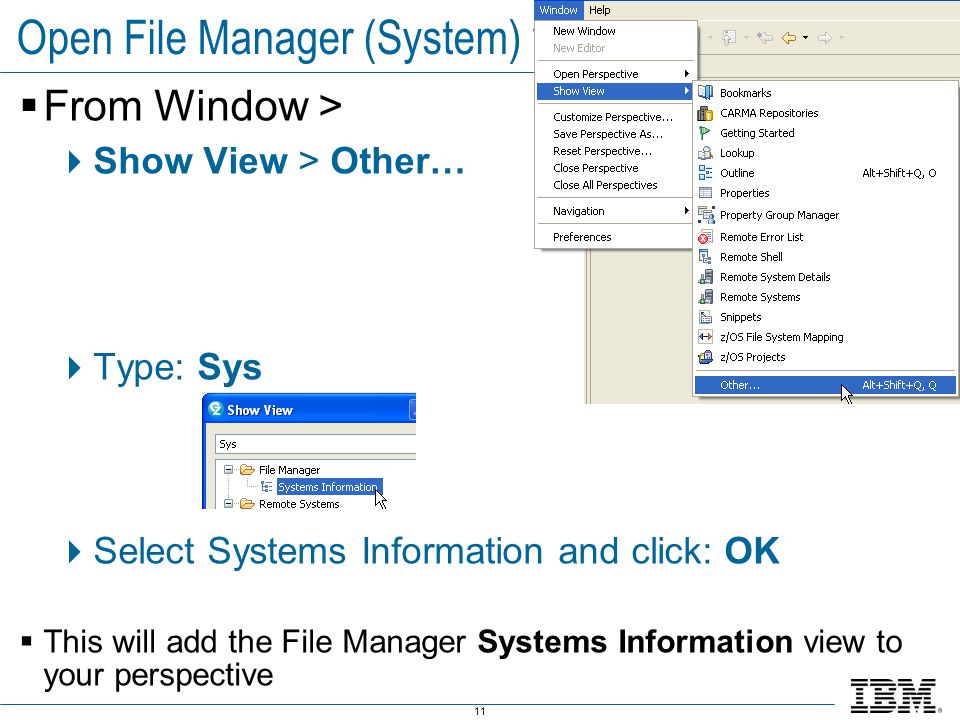
Task: Click the forward arrow toolbar icon
Action: tap(825, 38)
